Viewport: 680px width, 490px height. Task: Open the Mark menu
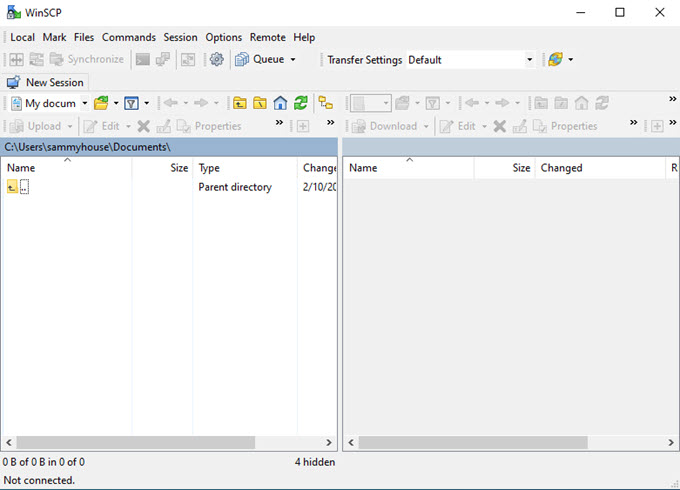pos(54,37)
